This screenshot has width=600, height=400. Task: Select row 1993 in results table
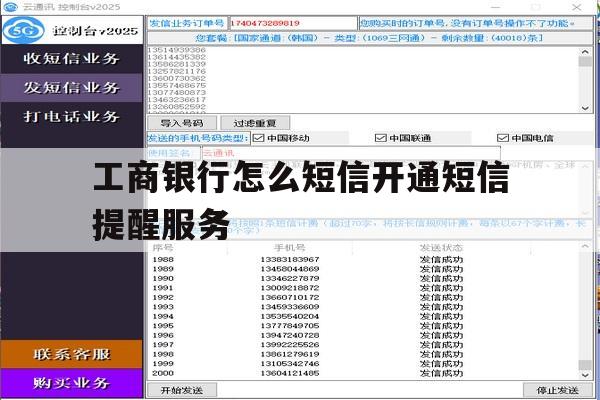(x=364, y=307)
